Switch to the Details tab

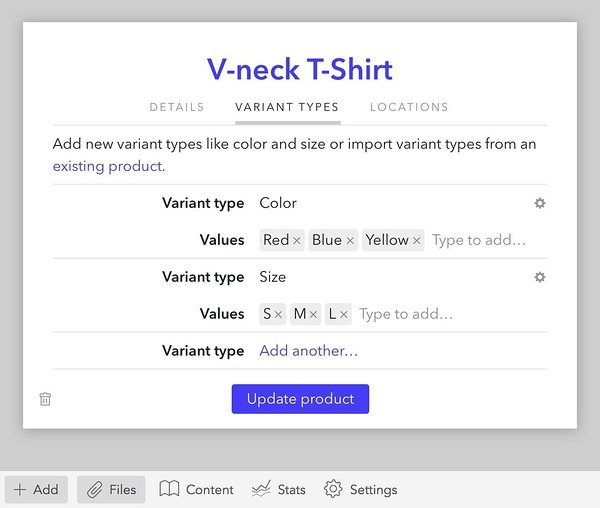[177, 107]
